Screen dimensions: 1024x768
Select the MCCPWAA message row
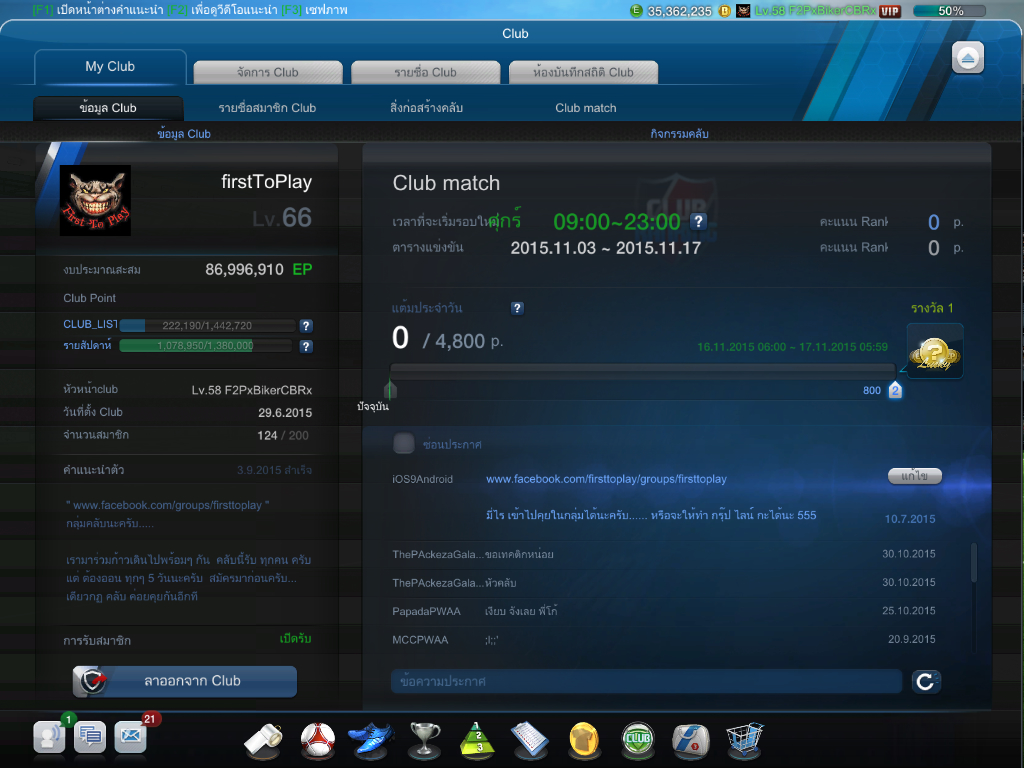pyautogui.click(x=664, y=639)
